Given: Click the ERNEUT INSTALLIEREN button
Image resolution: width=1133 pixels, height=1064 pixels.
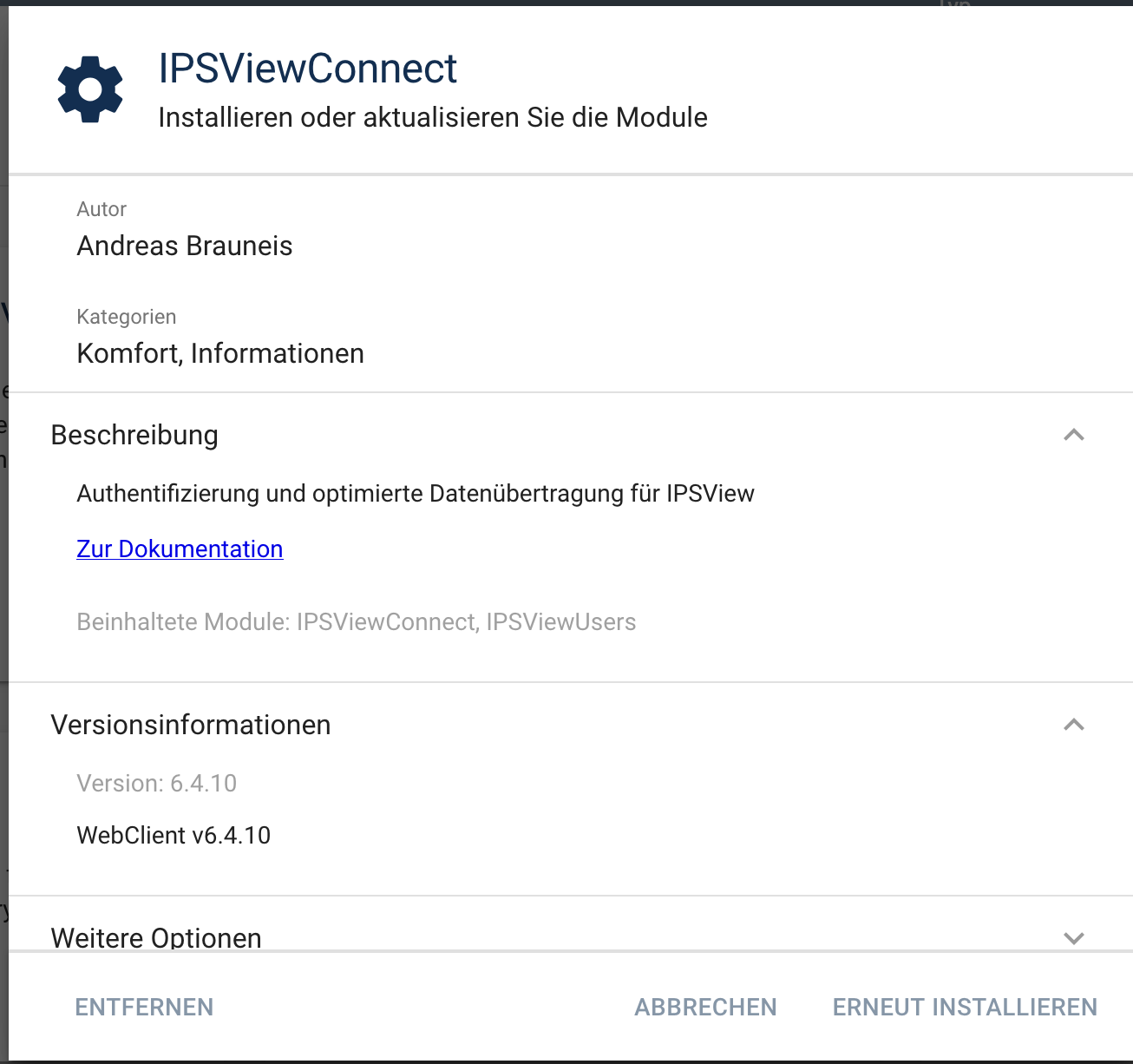Looking at the screenshot, I should 965,1007.
